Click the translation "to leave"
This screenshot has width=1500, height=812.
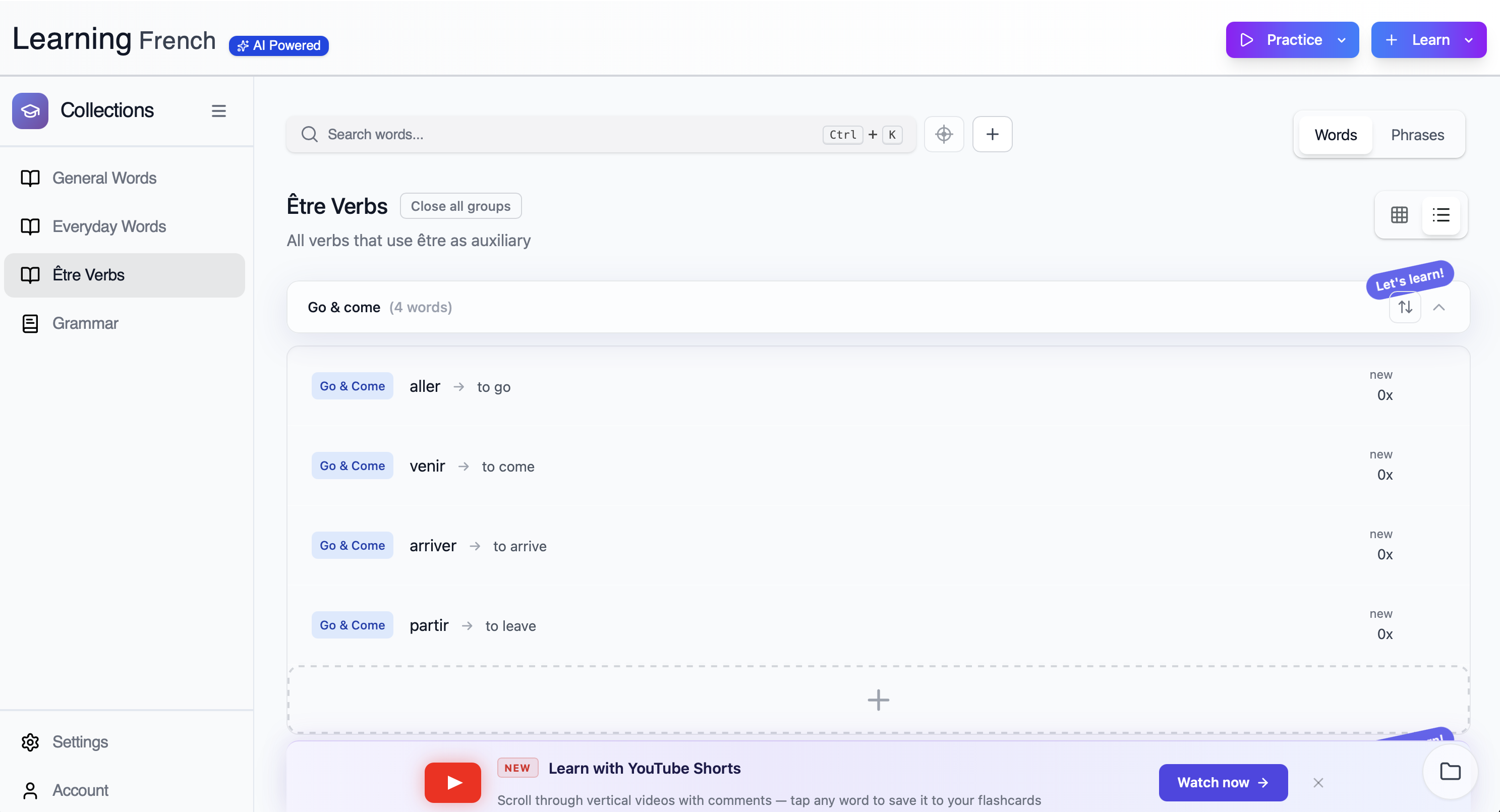tap(510, 626)
